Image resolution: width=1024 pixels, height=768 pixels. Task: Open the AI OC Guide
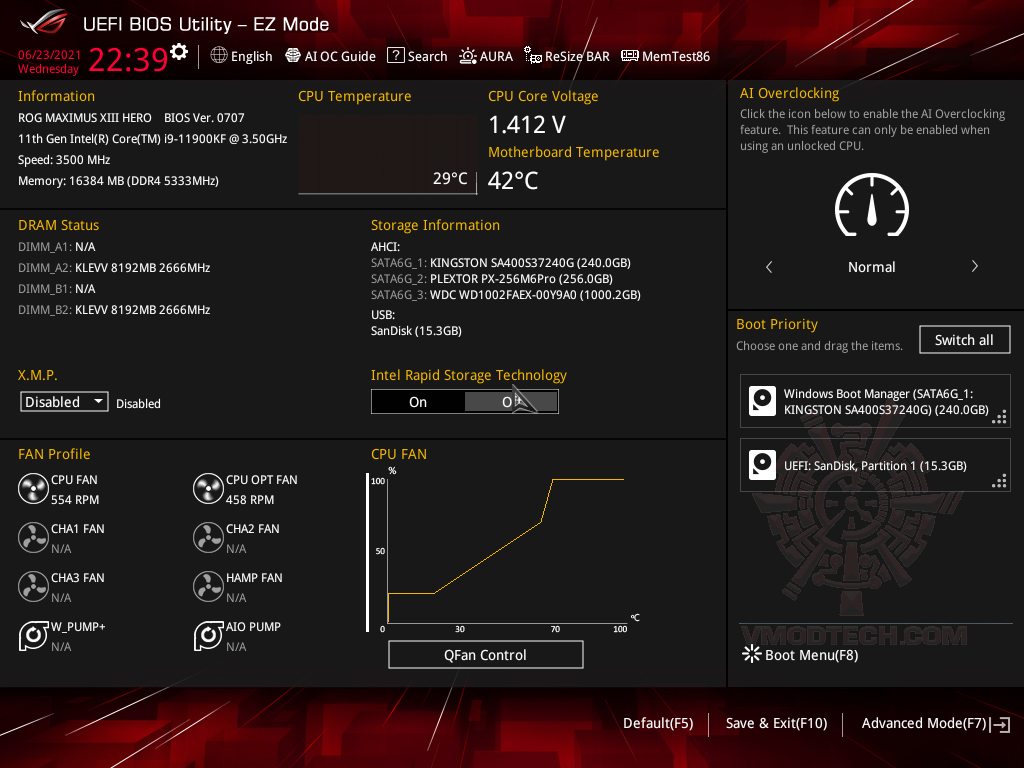pos(330,56)
